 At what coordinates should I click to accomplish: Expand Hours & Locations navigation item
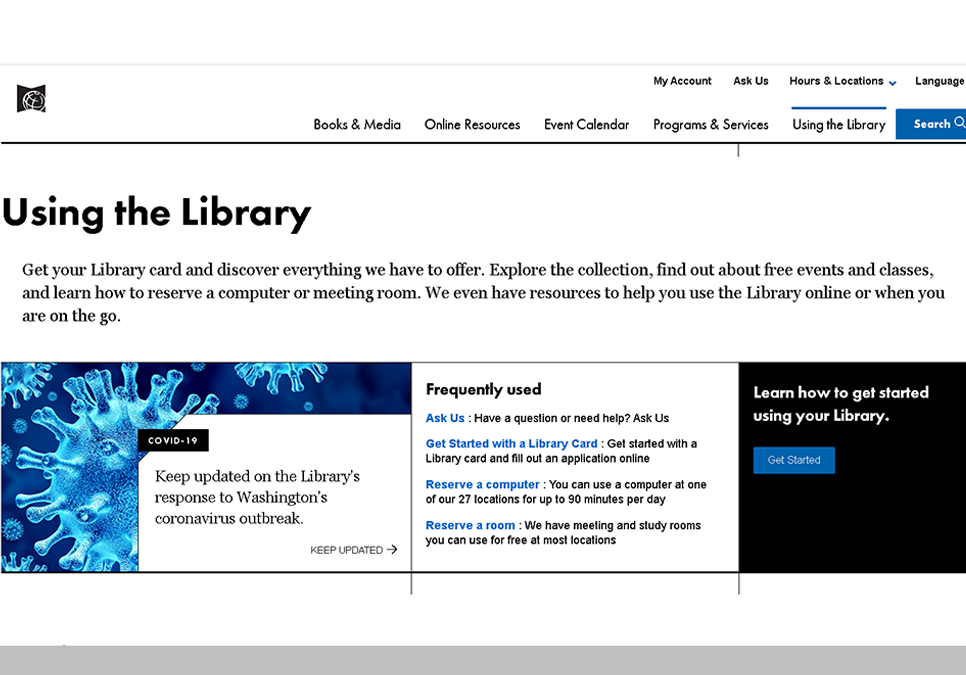pyautogui.click(x=837, y=81)
